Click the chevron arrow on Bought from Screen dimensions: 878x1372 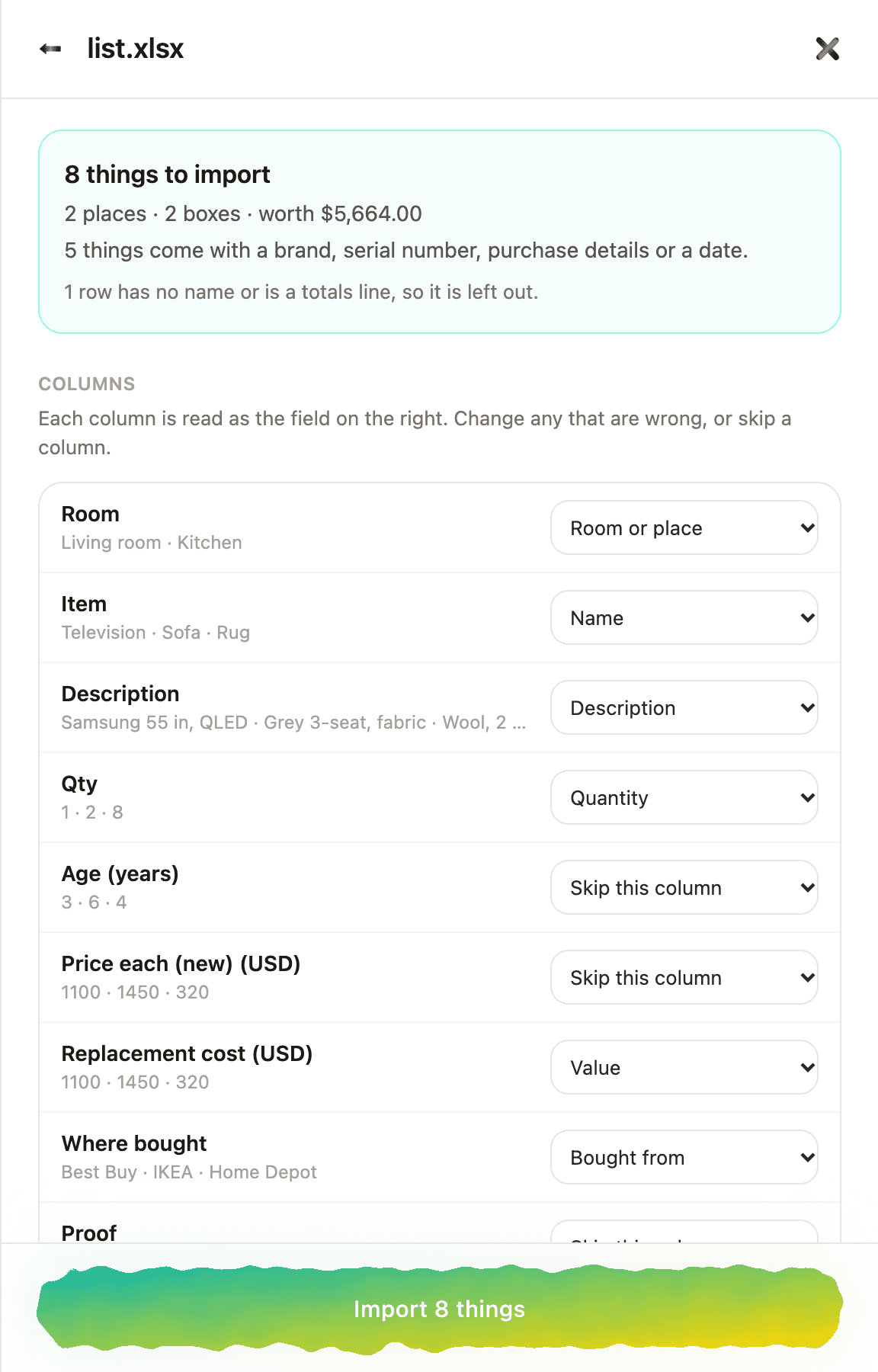[808, 1157]
